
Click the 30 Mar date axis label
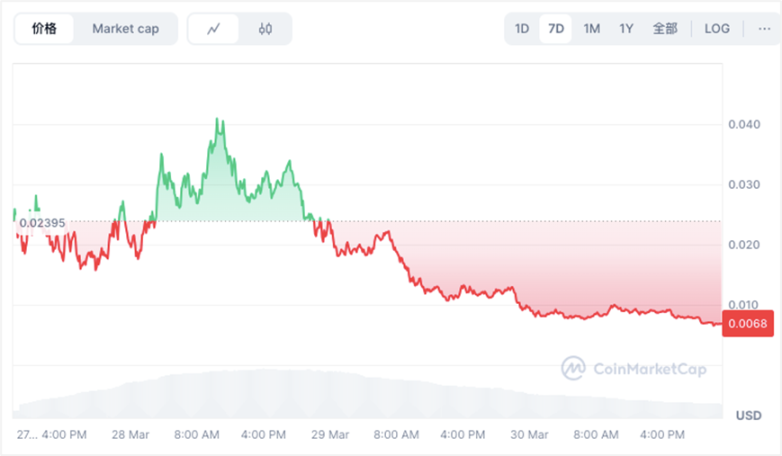tap(529, 435)
